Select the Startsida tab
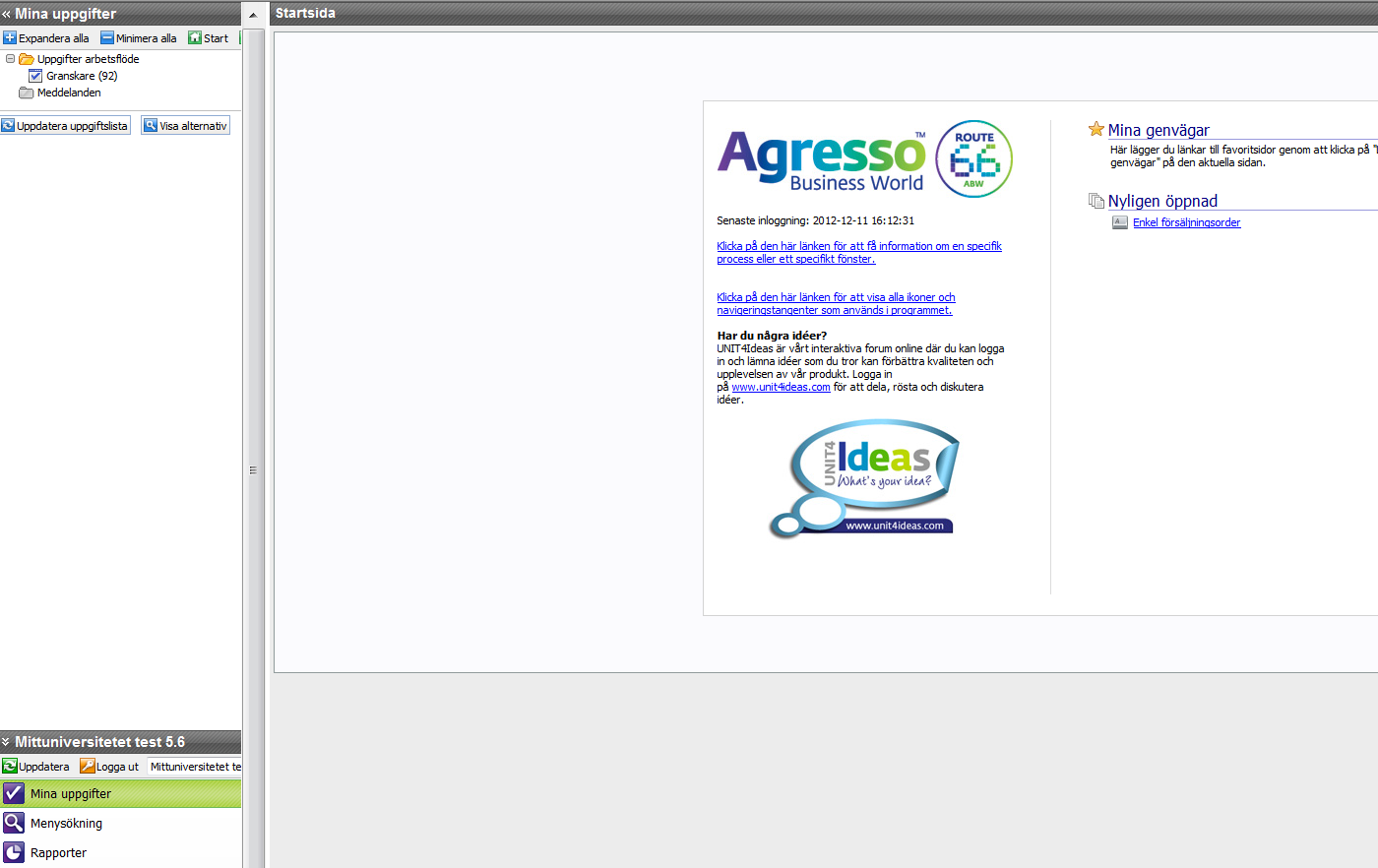Image resolution: width=1378 pixels, height=868 pixels. click(x=305, y=13)
